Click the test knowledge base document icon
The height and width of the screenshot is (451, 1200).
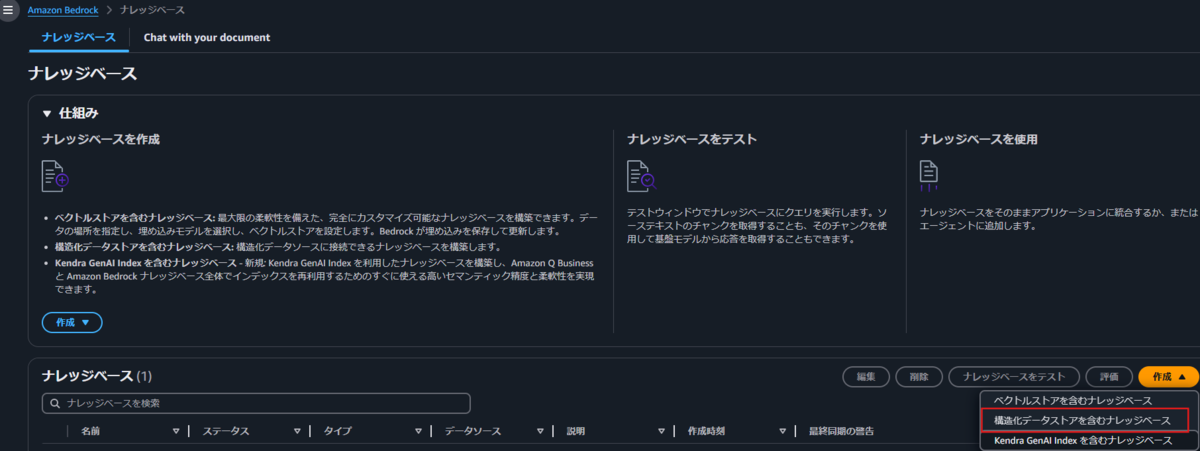[x=640, y=176]
